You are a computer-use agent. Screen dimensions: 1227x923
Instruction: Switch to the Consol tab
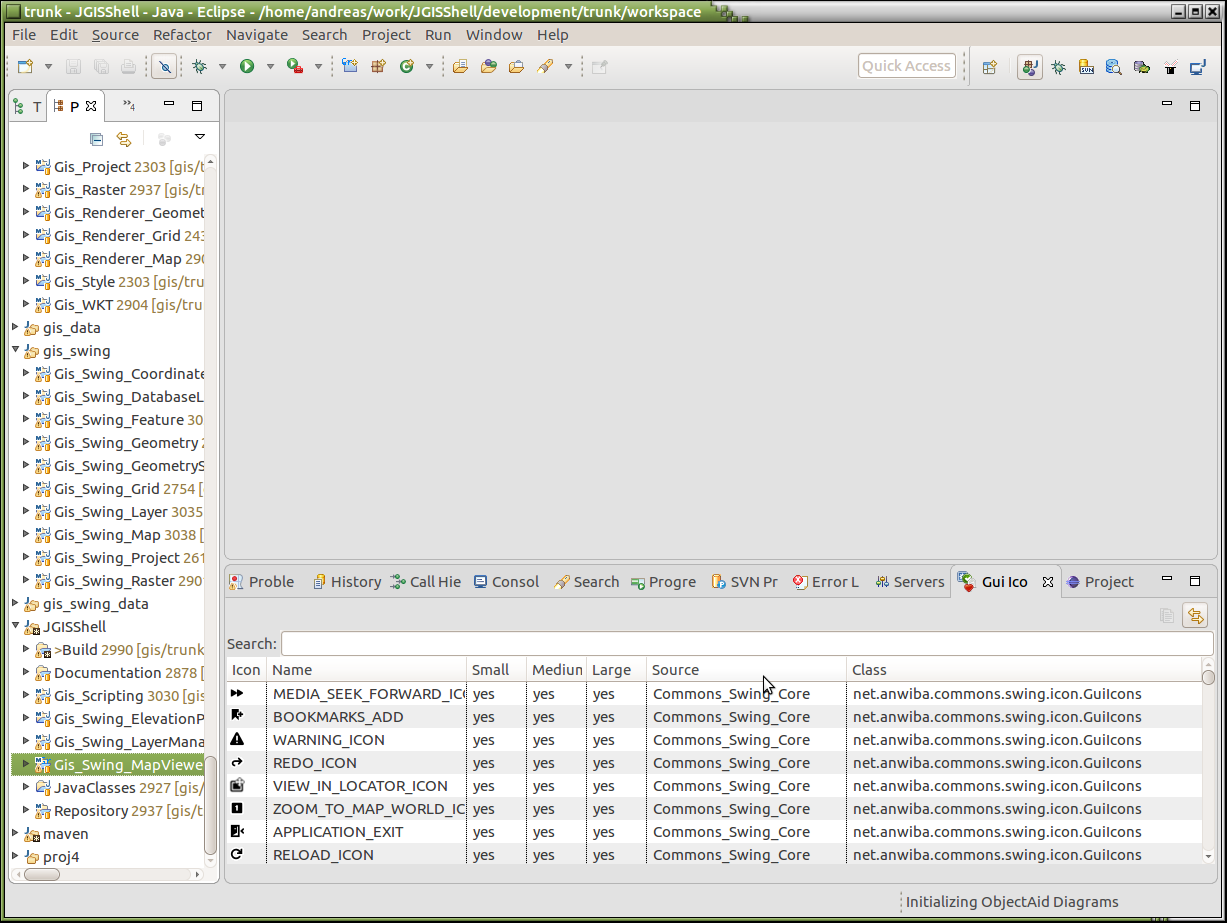(507, 582)
